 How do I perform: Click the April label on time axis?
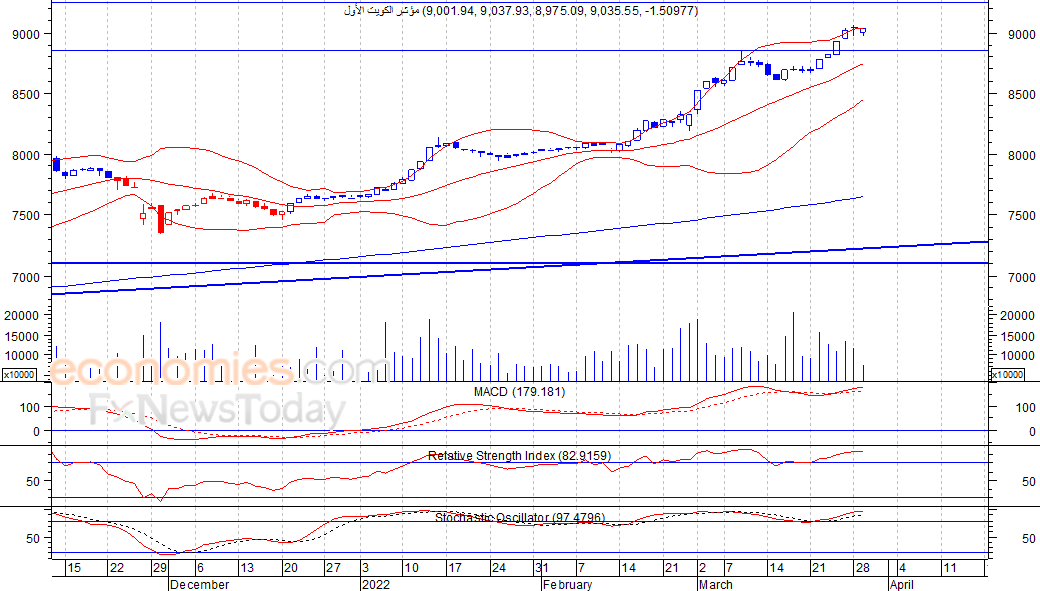(x=901, y=584)
